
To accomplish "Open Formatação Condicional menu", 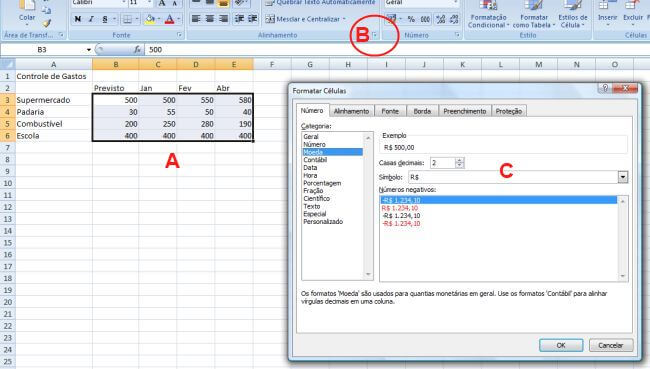I will coord(488,15).
